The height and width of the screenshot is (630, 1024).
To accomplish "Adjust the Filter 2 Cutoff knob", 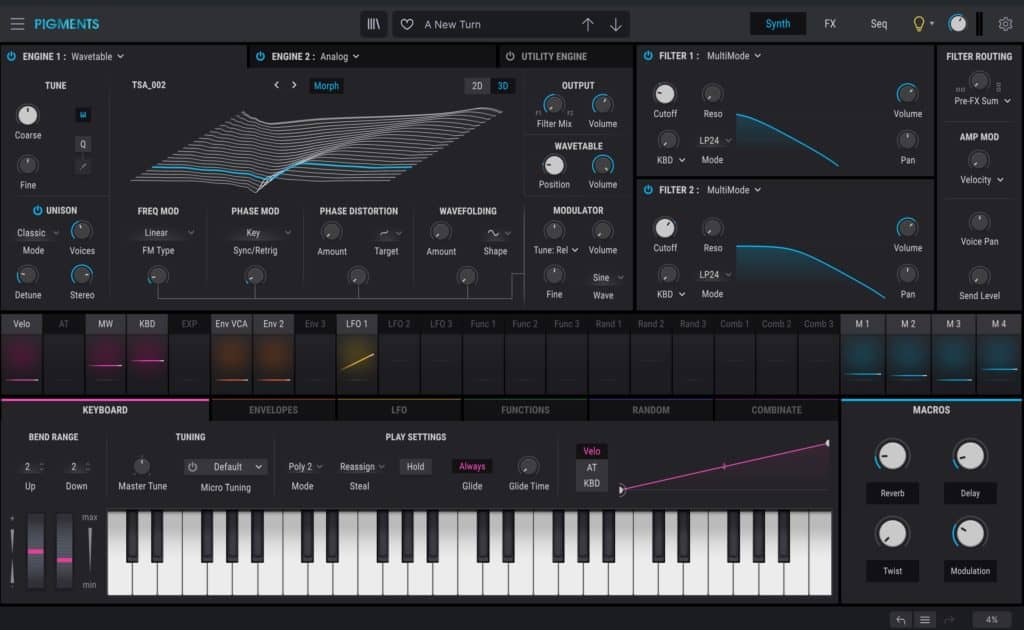I will coord(665,228).
